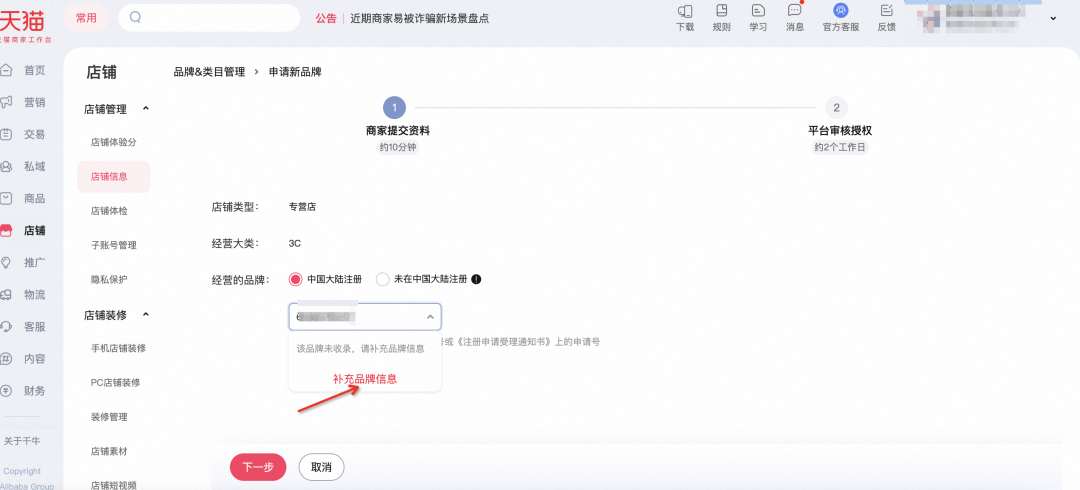Select 未在中国大陆注册 radio button
Image resolution: width=1080 pixels, height=490 pixels.
coord(382,279)
